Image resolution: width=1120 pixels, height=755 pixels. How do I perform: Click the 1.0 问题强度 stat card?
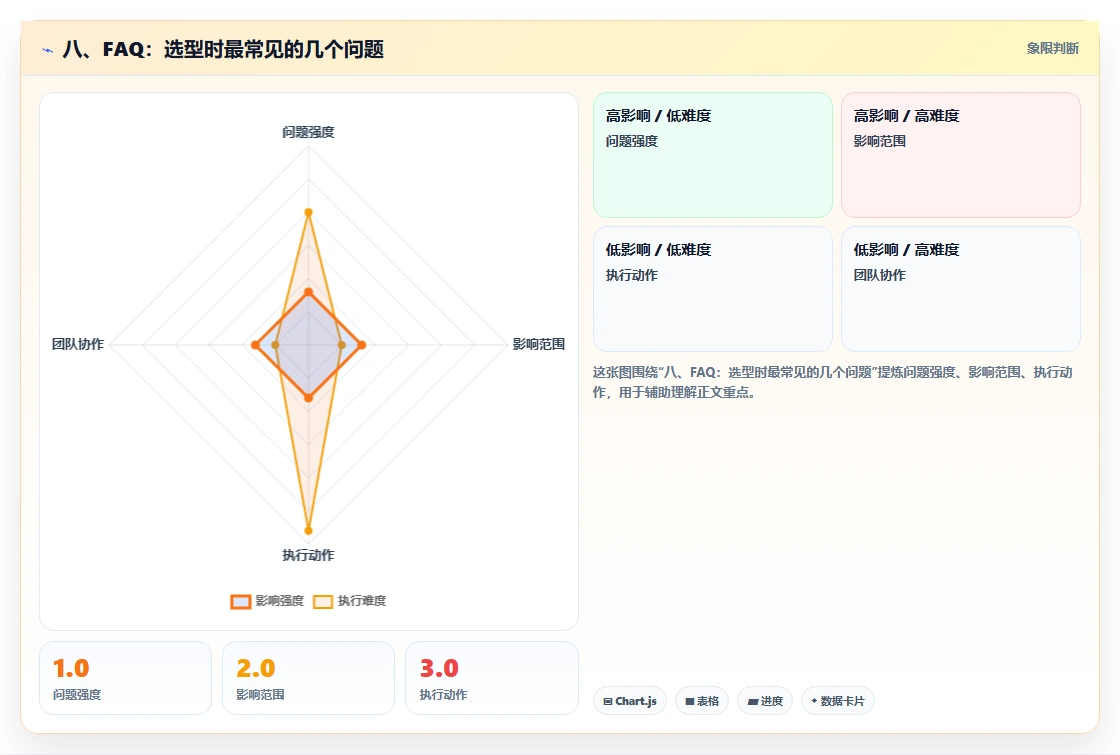tap(126, 678)
